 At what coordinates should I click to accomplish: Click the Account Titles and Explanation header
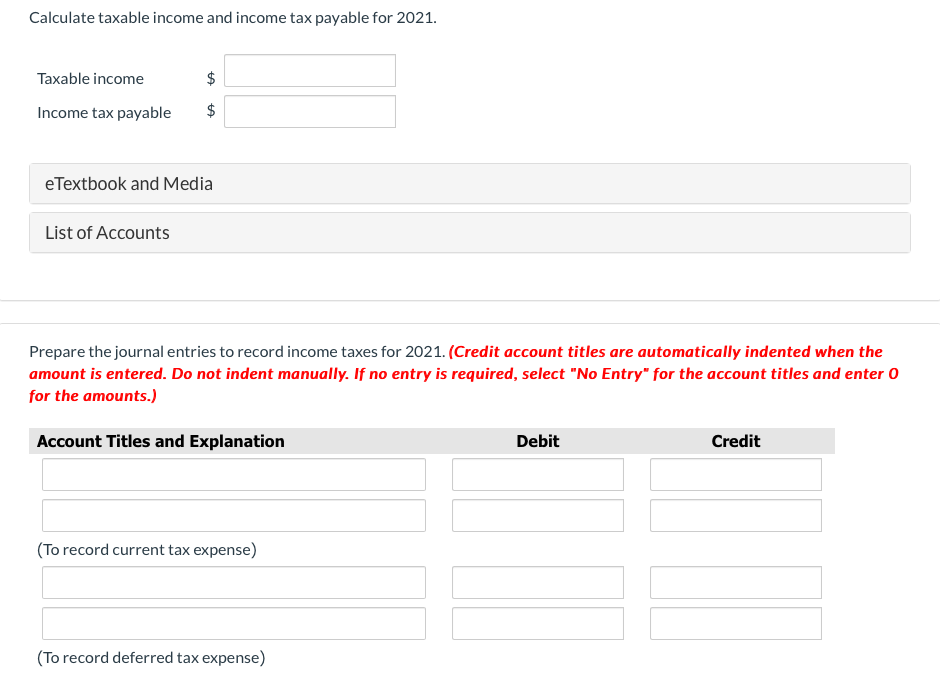tap(161, 441)
